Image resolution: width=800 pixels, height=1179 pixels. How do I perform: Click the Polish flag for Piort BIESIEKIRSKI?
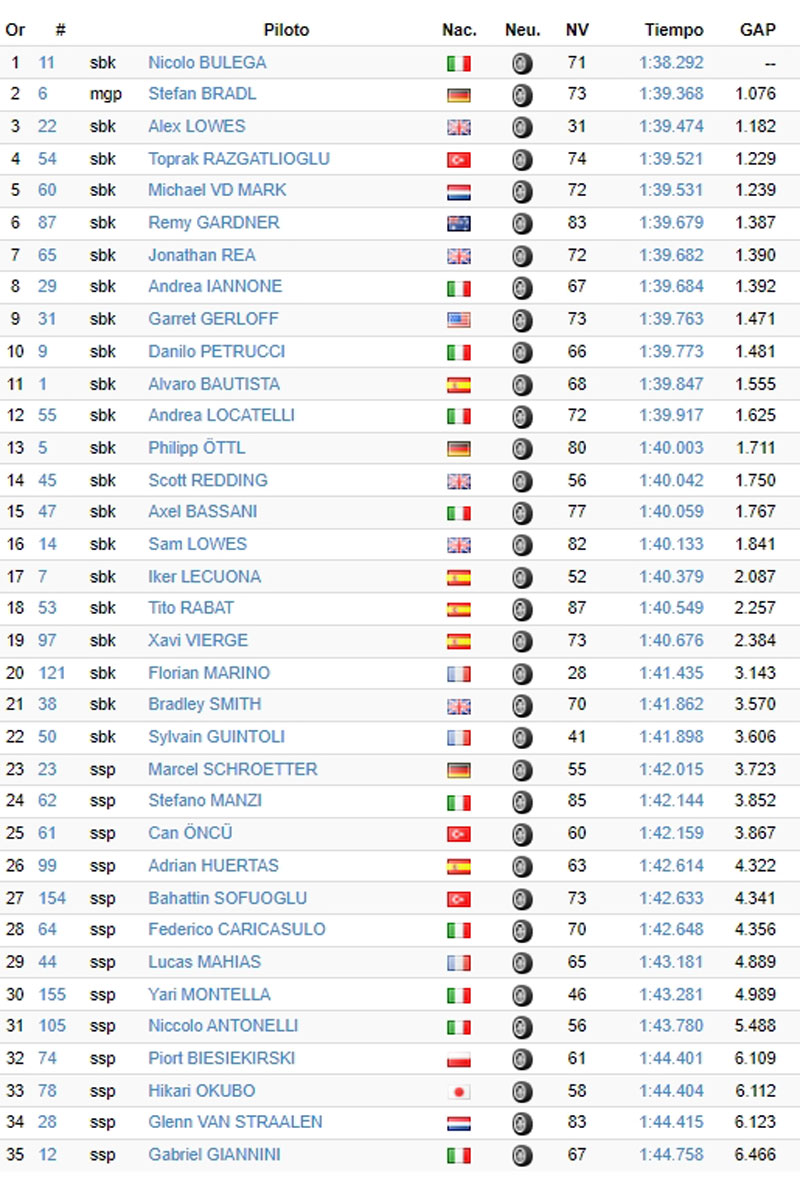[x=458, y=1059]
